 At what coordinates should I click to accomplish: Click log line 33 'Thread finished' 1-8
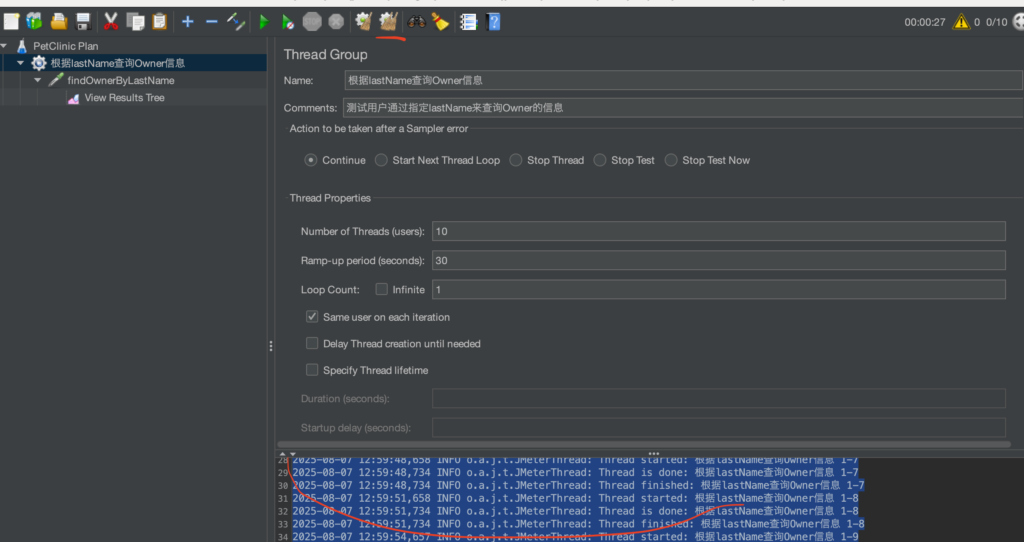[x=578, y=524]
